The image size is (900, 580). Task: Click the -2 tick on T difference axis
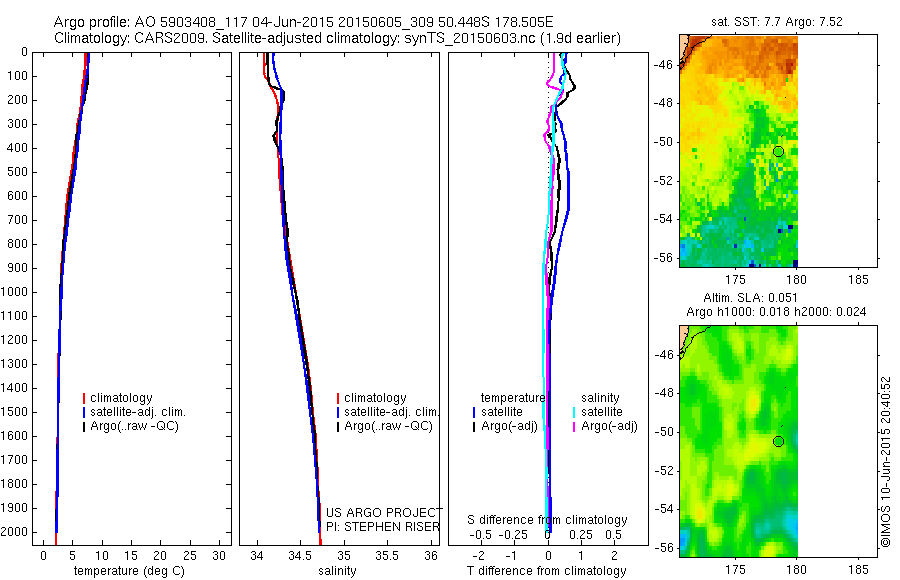tap(479, 556)
